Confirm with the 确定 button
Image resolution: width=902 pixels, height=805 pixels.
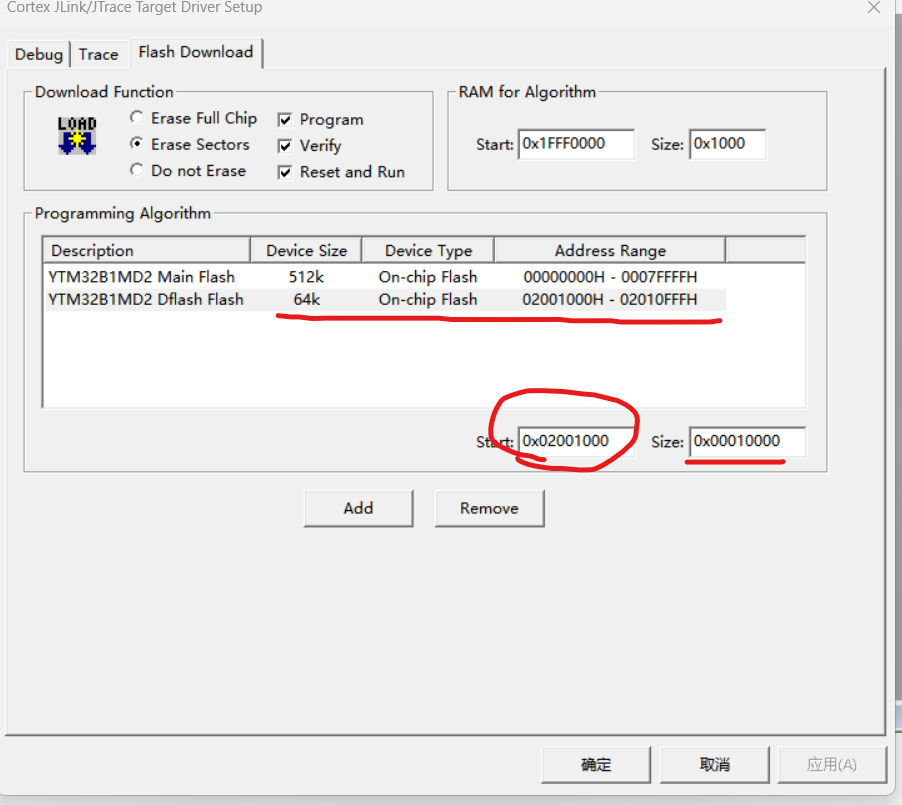[595, 765]
